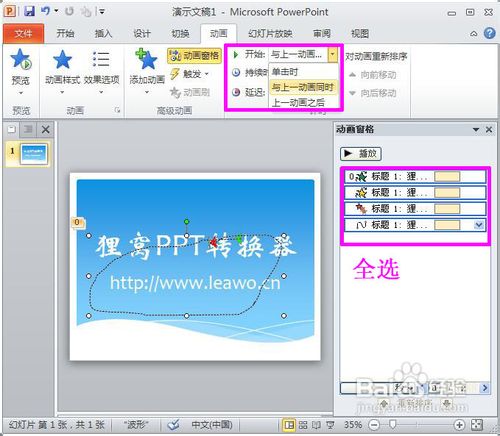Choose 与上一动画同时 from the start list
Viewport: 500px width, 436px height.
pos(303,87)
